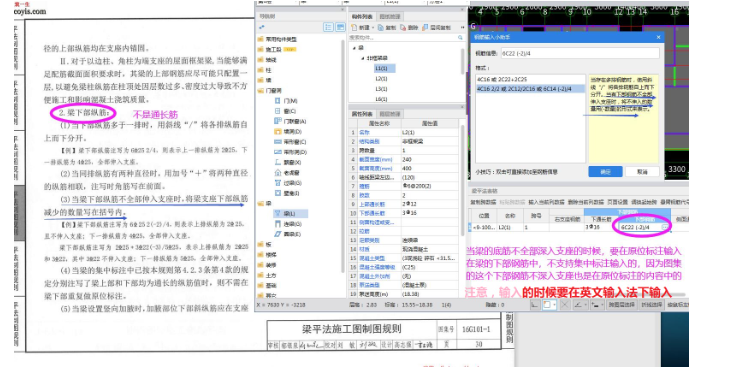Click the 钢筋信息 input field in helper dialog
Viewport: 756px width, 368px height.
(580, 54)
